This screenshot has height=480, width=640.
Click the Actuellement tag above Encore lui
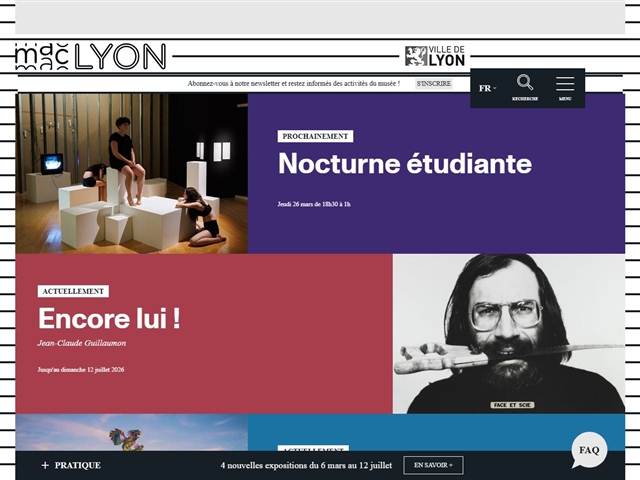[x=73, y=291]
